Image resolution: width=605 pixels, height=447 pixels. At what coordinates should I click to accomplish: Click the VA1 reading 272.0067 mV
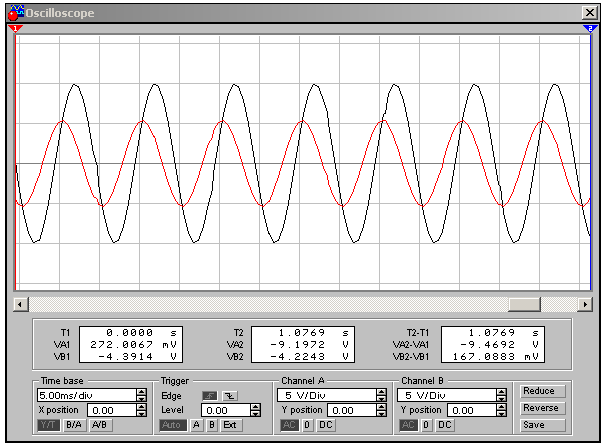(133, 344)
